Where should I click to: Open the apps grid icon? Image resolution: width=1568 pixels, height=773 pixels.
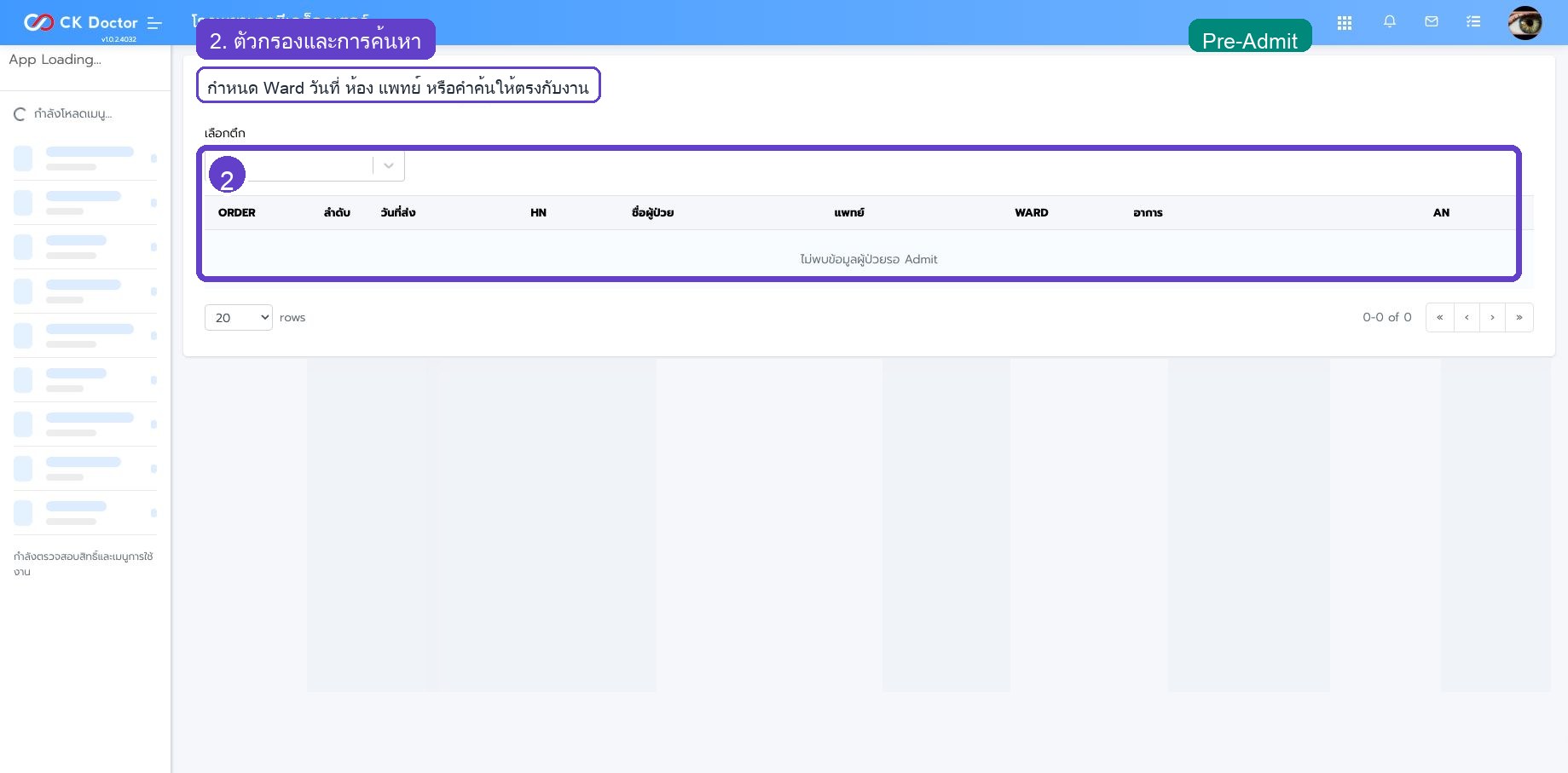click(x=1345, y=23)
